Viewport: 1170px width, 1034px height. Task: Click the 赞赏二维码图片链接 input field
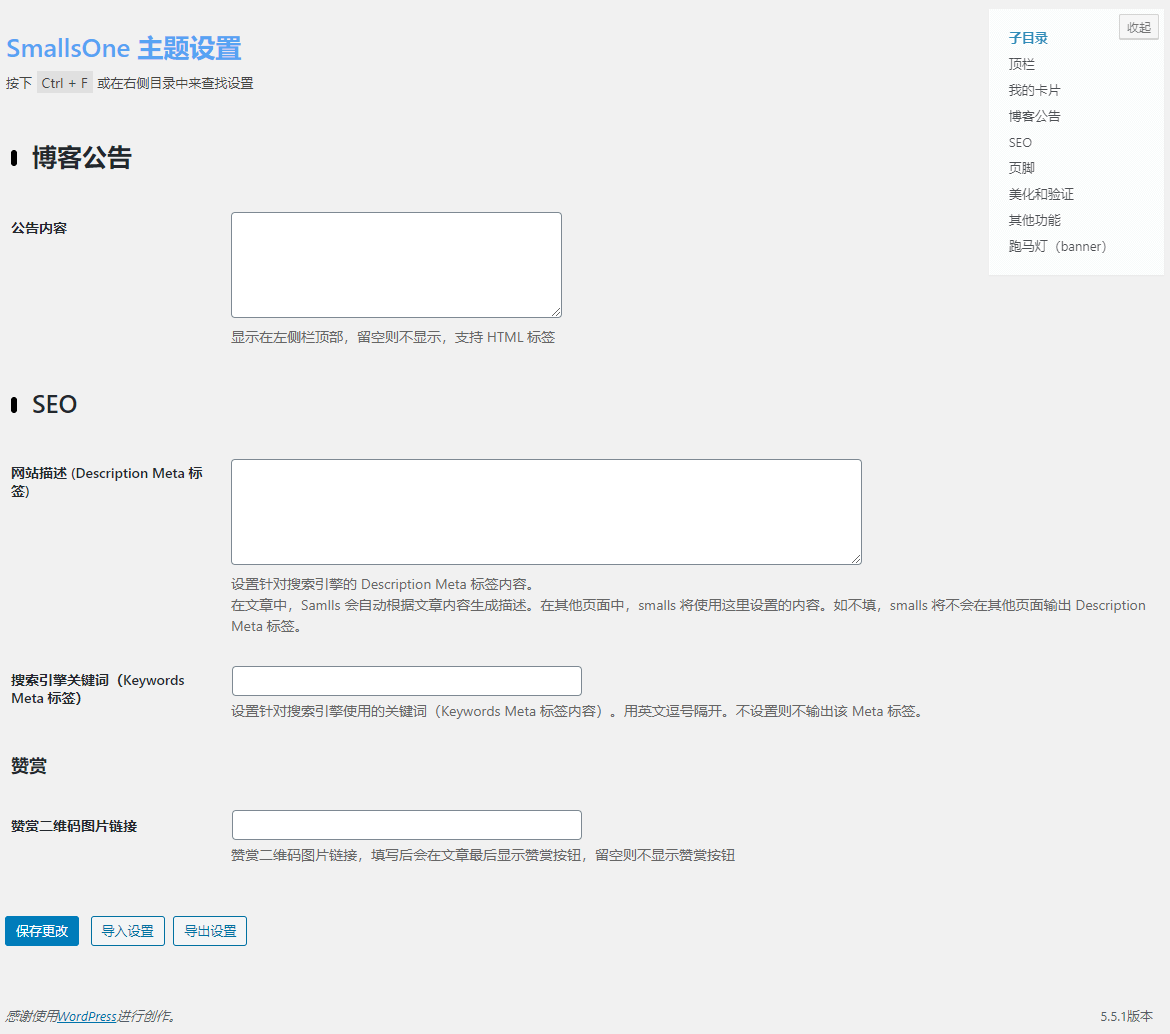406,824
